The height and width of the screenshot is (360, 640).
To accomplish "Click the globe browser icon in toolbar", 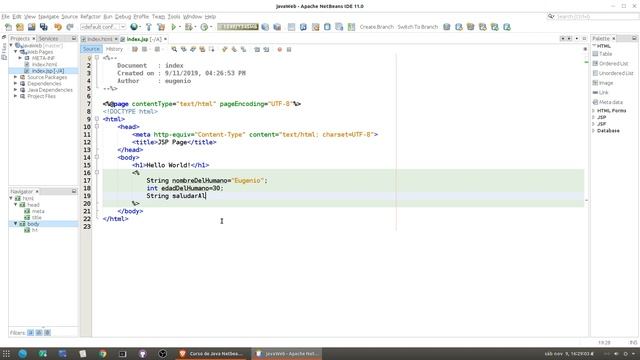I will (x=133, y=27).
